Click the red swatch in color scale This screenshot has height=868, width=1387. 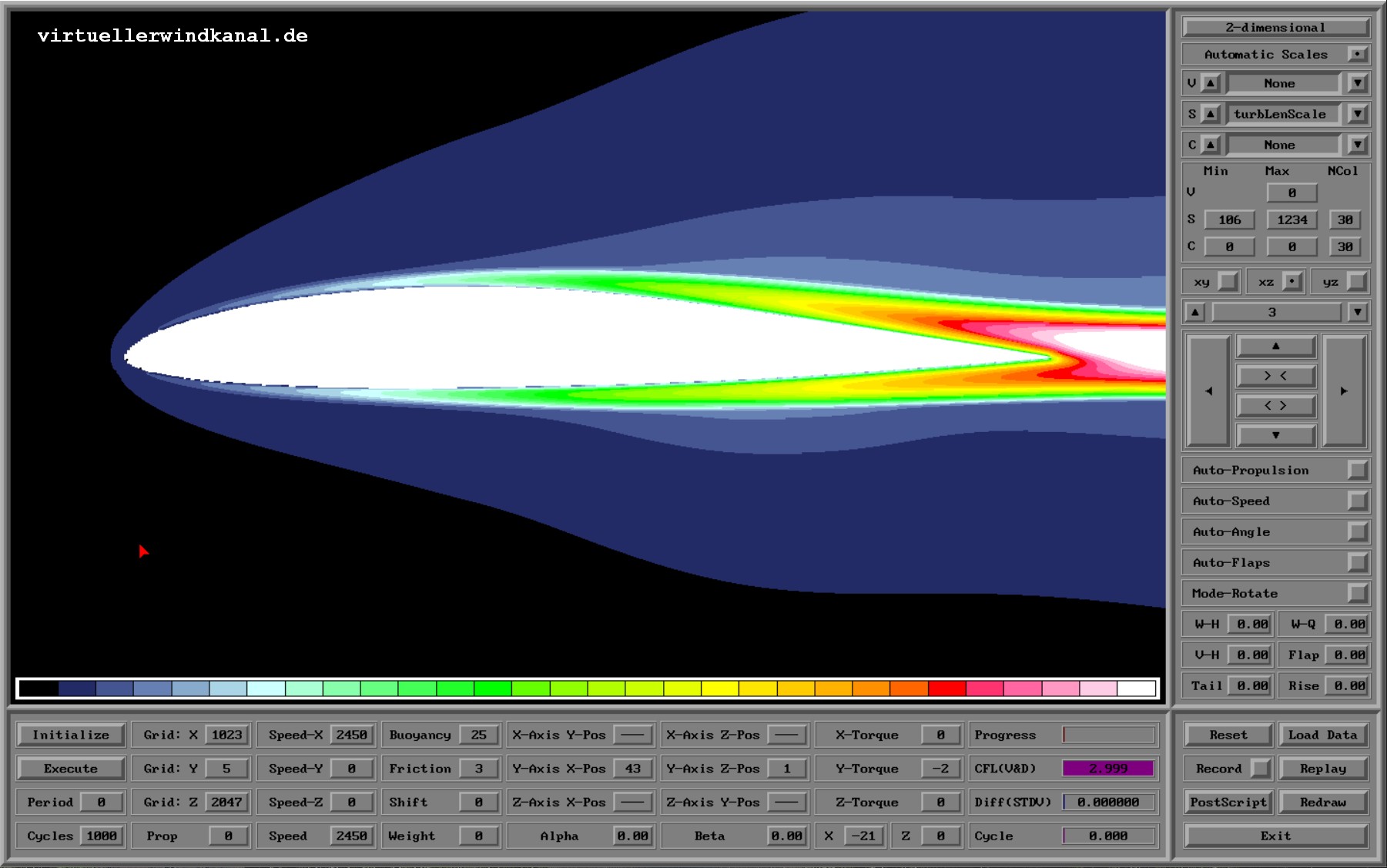click(x=947, y=688)
